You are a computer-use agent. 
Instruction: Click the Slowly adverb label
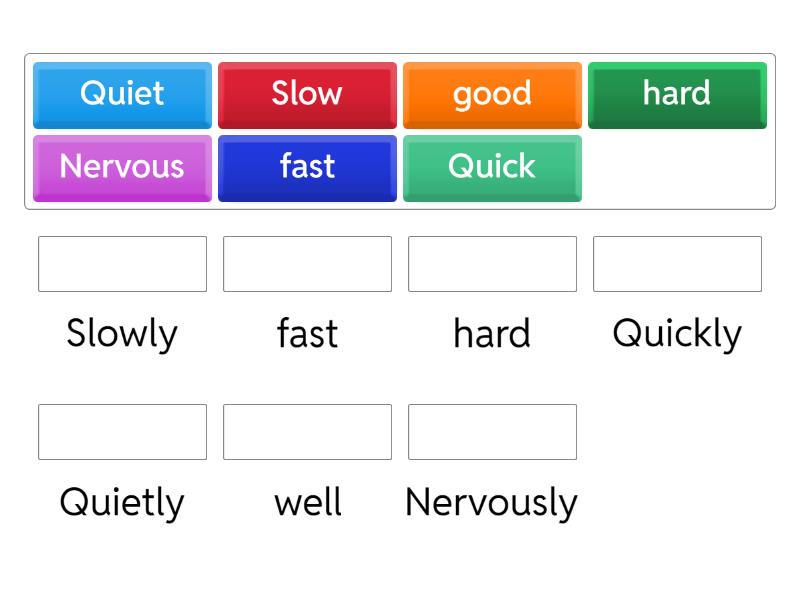pyautogui.click(x=122, y=333)
